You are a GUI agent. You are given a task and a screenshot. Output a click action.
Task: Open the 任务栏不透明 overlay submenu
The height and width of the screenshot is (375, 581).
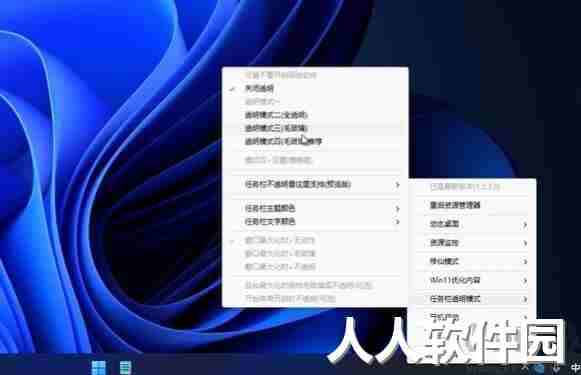(x=315, y=184)
